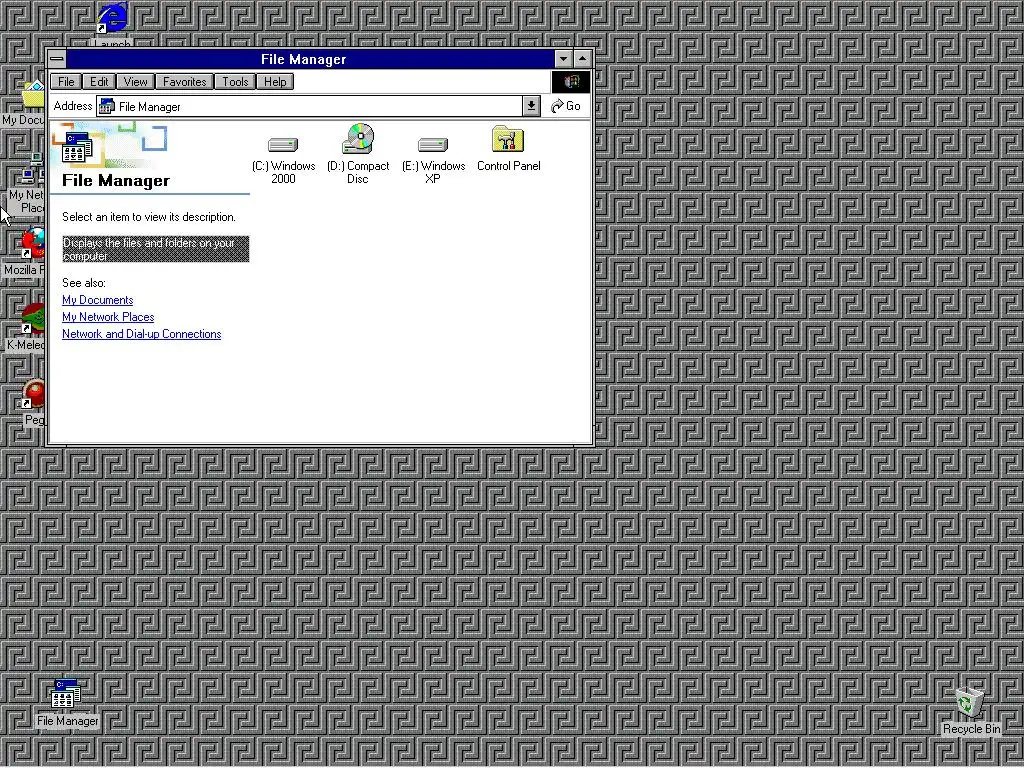Open the (C:) Windows 2000 drive icon

point(283,144)
